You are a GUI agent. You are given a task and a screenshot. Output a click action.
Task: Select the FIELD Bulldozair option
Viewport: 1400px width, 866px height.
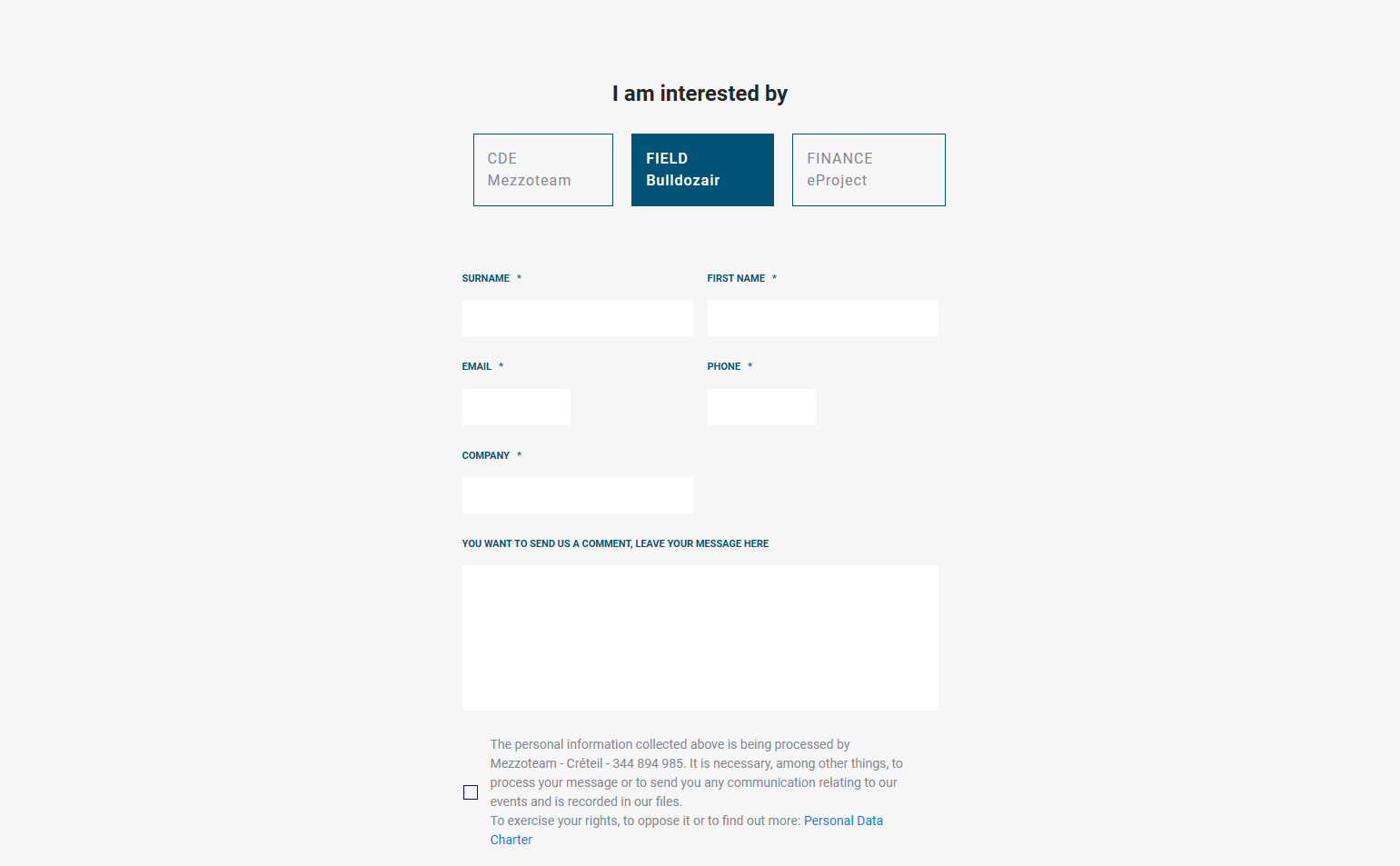tap(702, 170)
